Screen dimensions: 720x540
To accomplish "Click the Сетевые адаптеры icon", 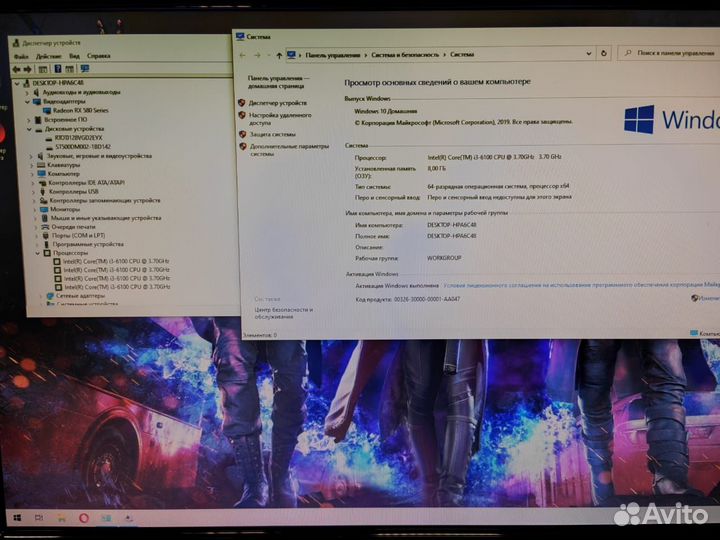I will 50,296.
